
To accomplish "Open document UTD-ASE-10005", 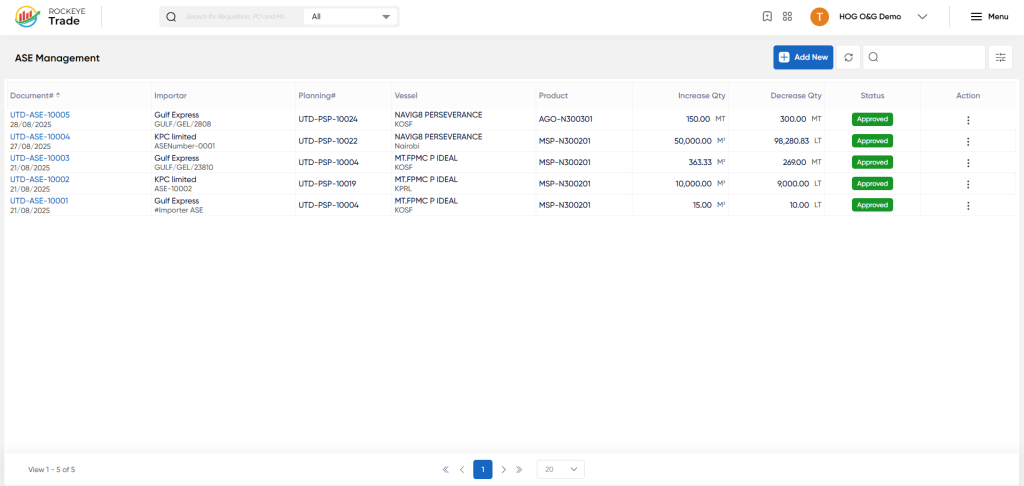I will pyautogui.click(x=40, y=115).
